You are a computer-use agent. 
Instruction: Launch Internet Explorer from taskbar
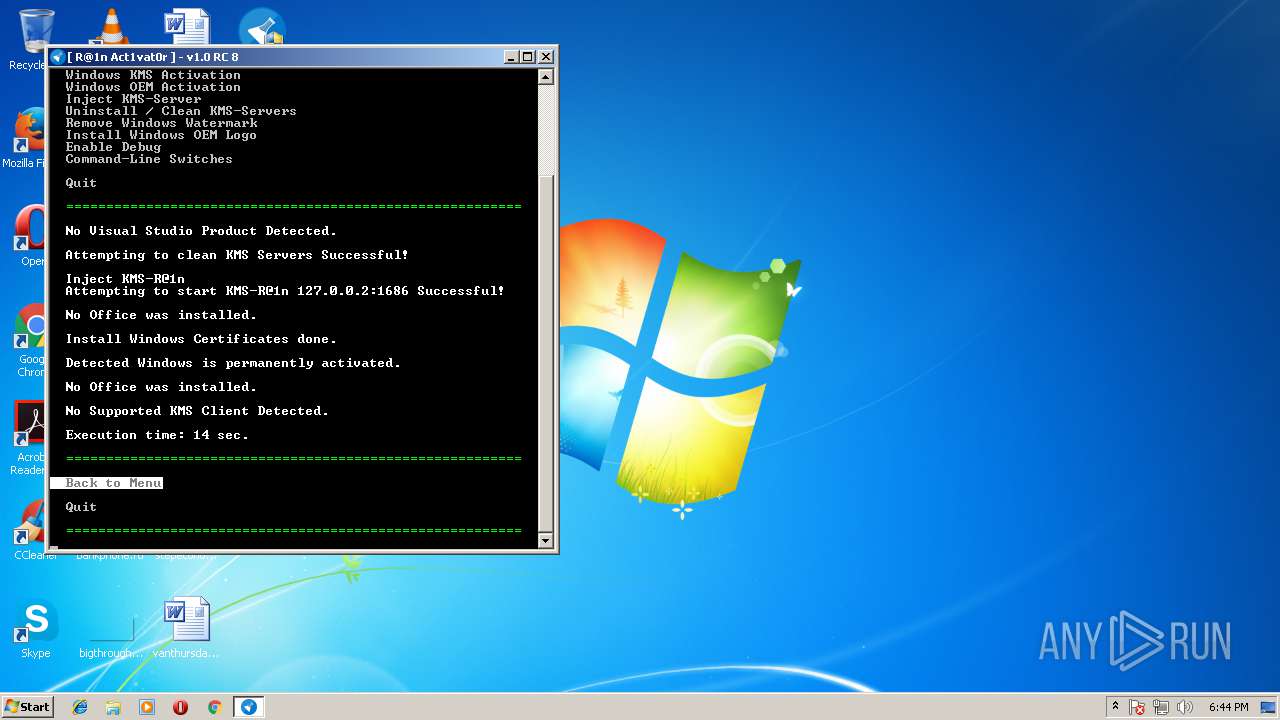tap(80, 707)
